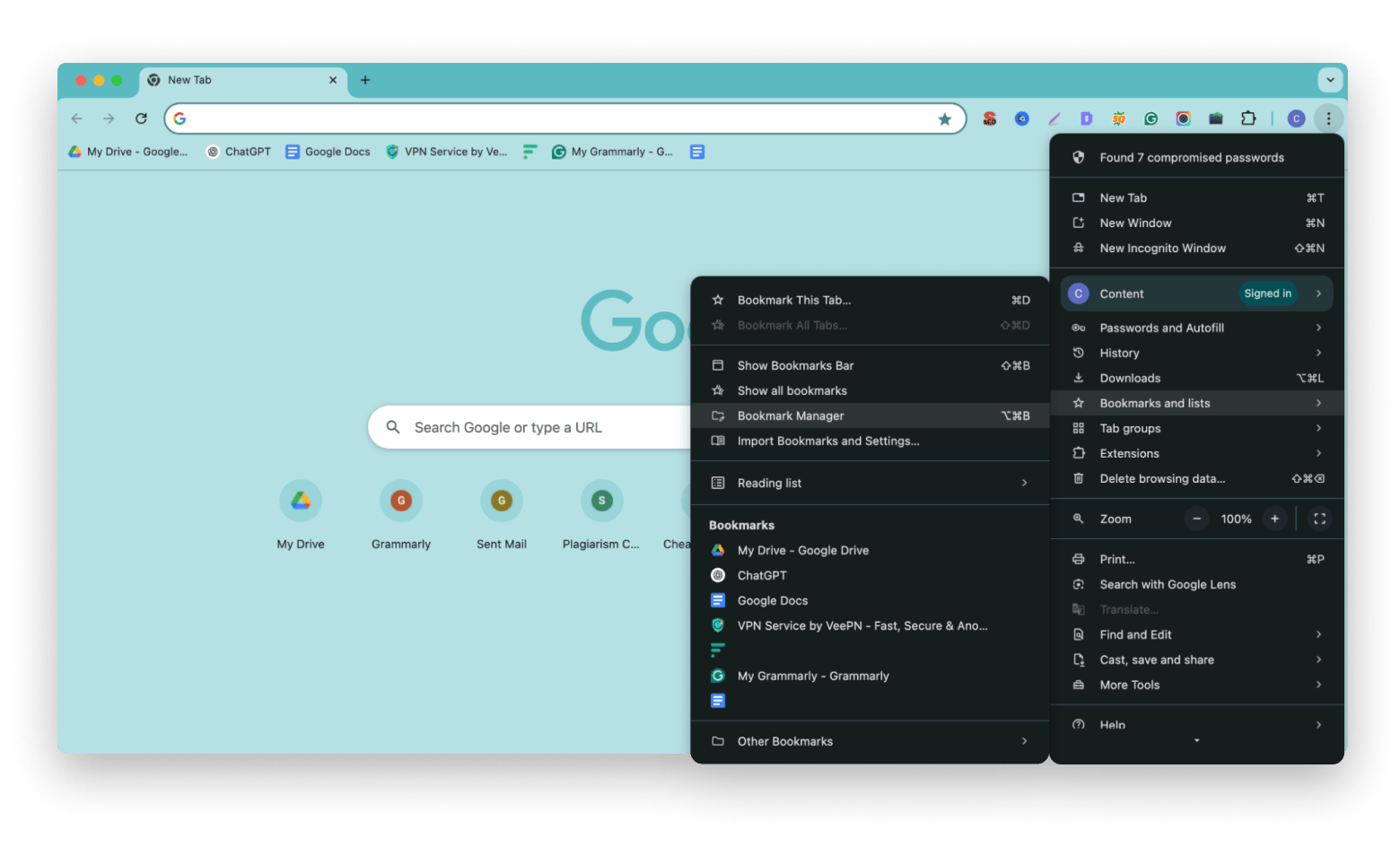The image size is (1400, 847).
Task: Click Found 7 compromised passwords alert
Action: (x=1191, y=157)
